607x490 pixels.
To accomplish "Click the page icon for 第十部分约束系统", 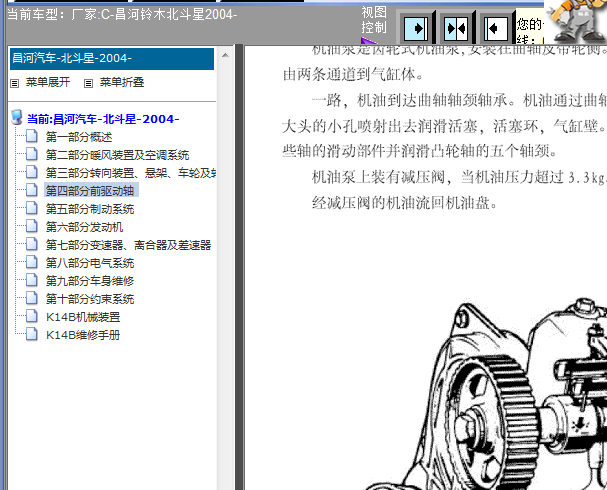I will tap(32, 298).
